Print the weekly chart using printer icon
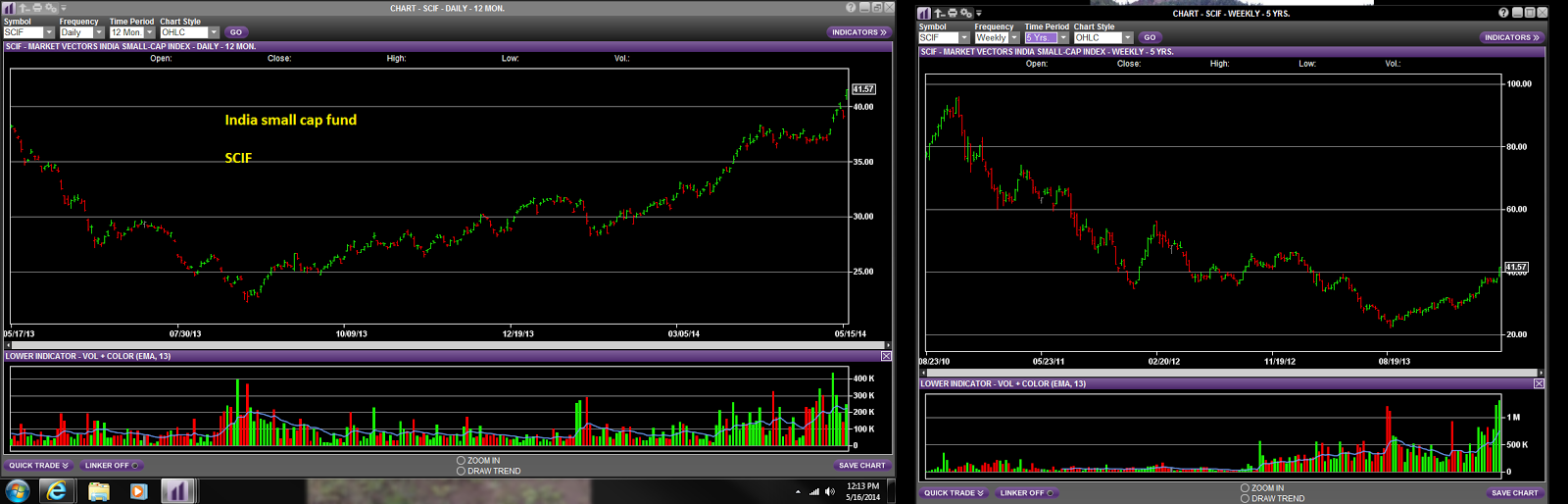This screenshot has height=504, width=1568. (953, 13)
